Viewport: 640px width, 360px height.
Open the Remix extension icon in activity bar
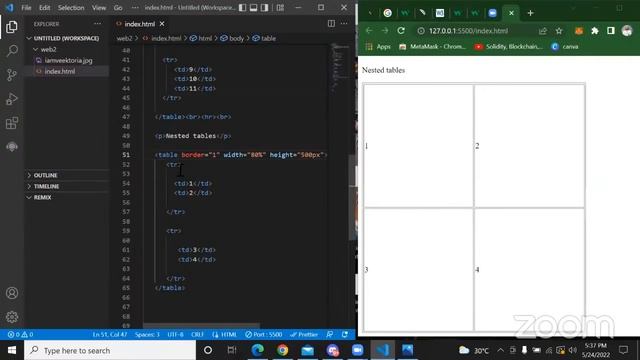pyautogui.click(x=12, y=147)
